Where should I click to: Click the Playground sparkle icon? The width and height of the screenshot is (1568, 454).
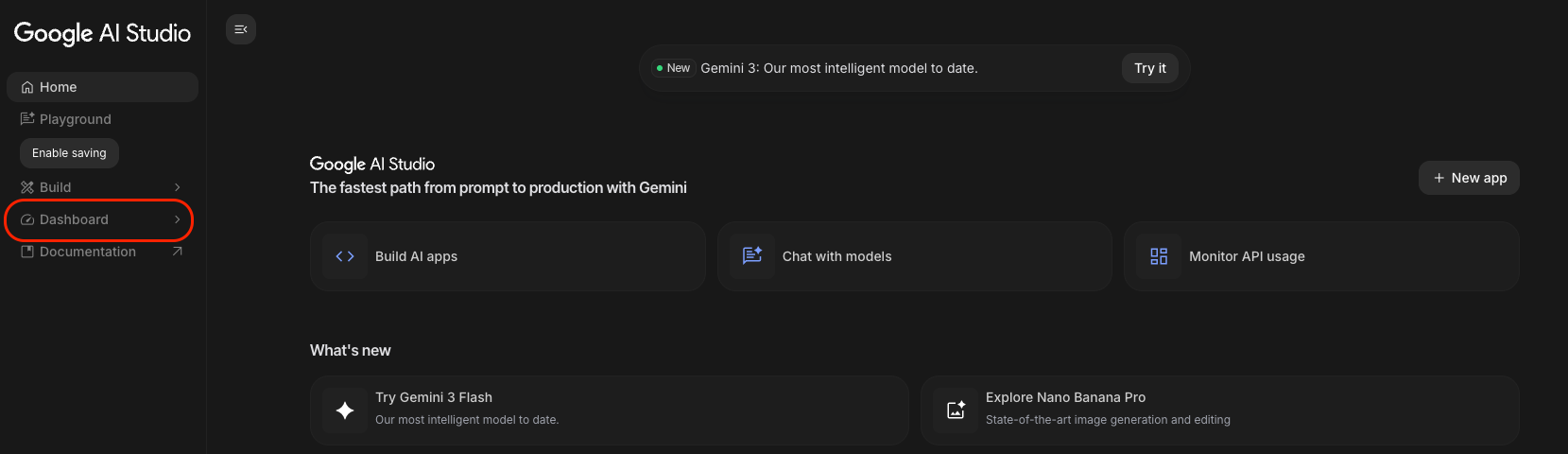pyautogui.click(x=27, y=119)
